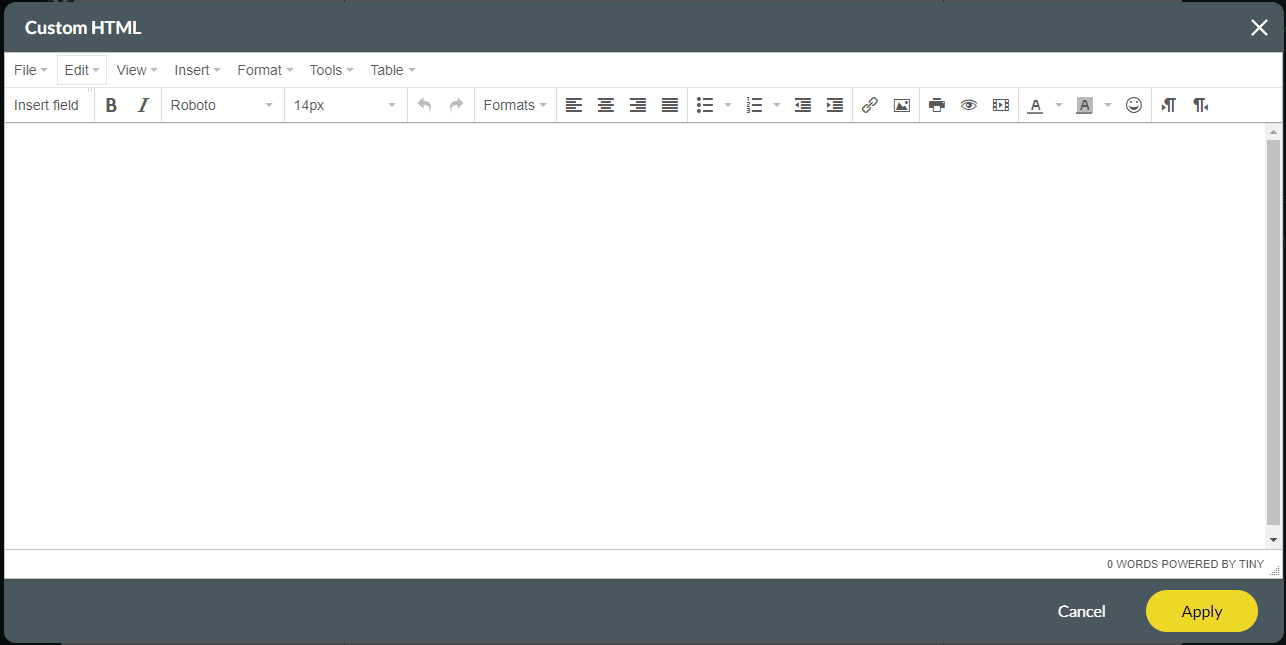Enable justified text alignment
1286x645 pixels.
coord(669,104)
